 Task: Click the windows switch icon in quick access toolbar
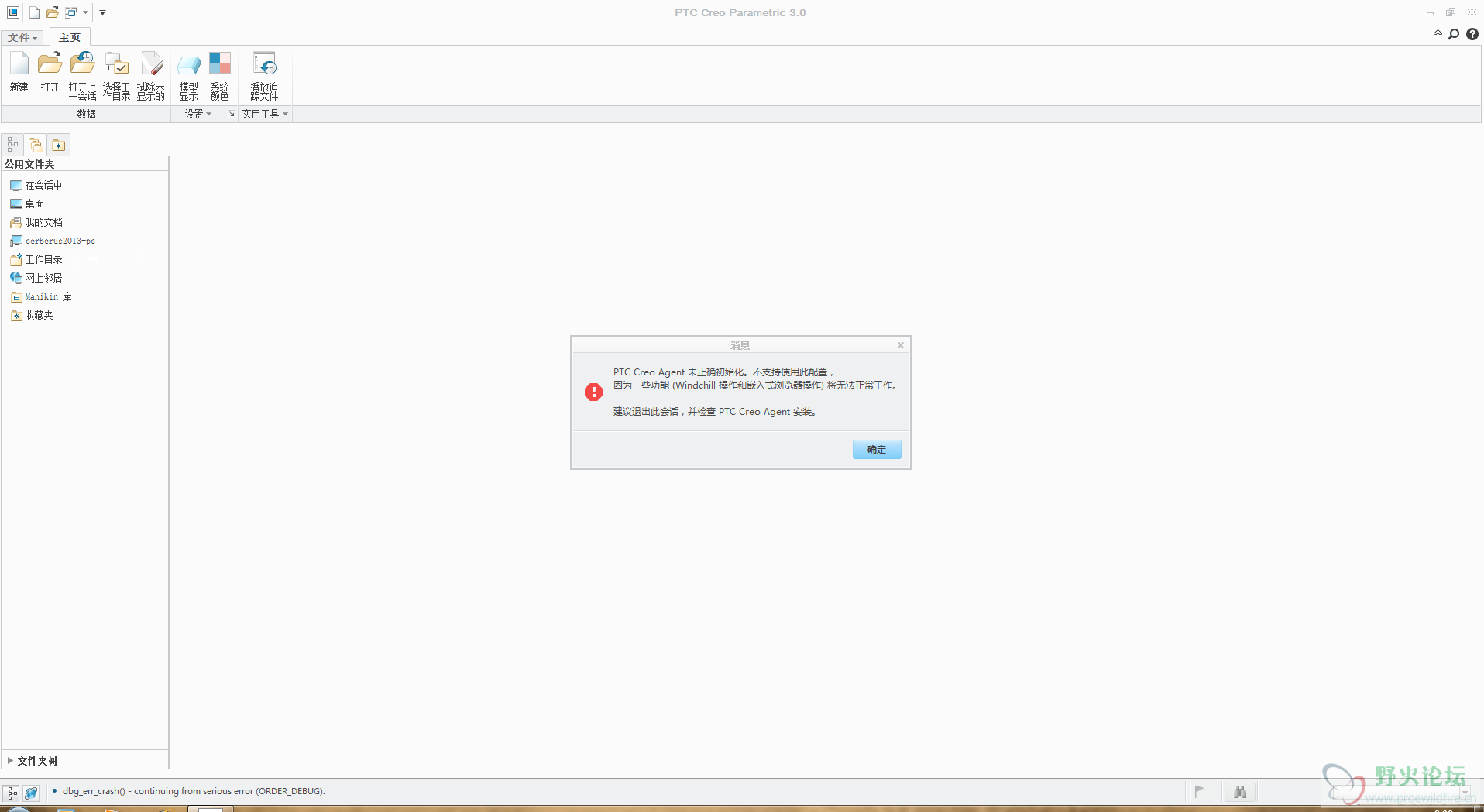tap(71, 12)
